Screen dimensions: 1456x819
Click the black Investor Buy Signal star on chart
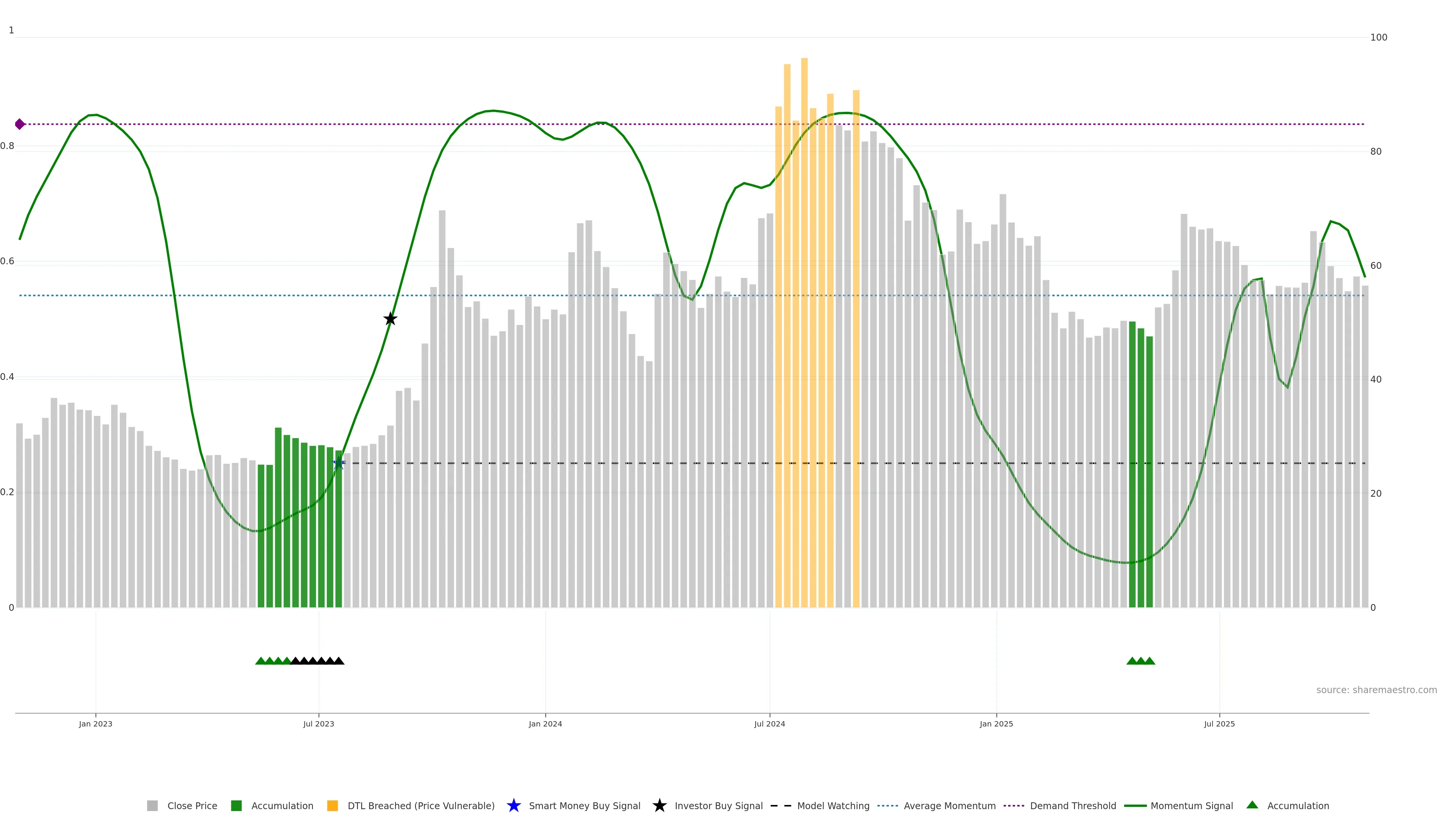pyautogui.click(x=390, y=319)
